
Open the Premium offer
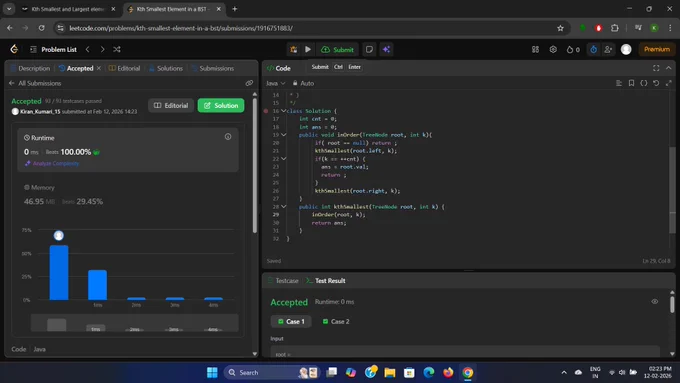[x=657, y=49]
